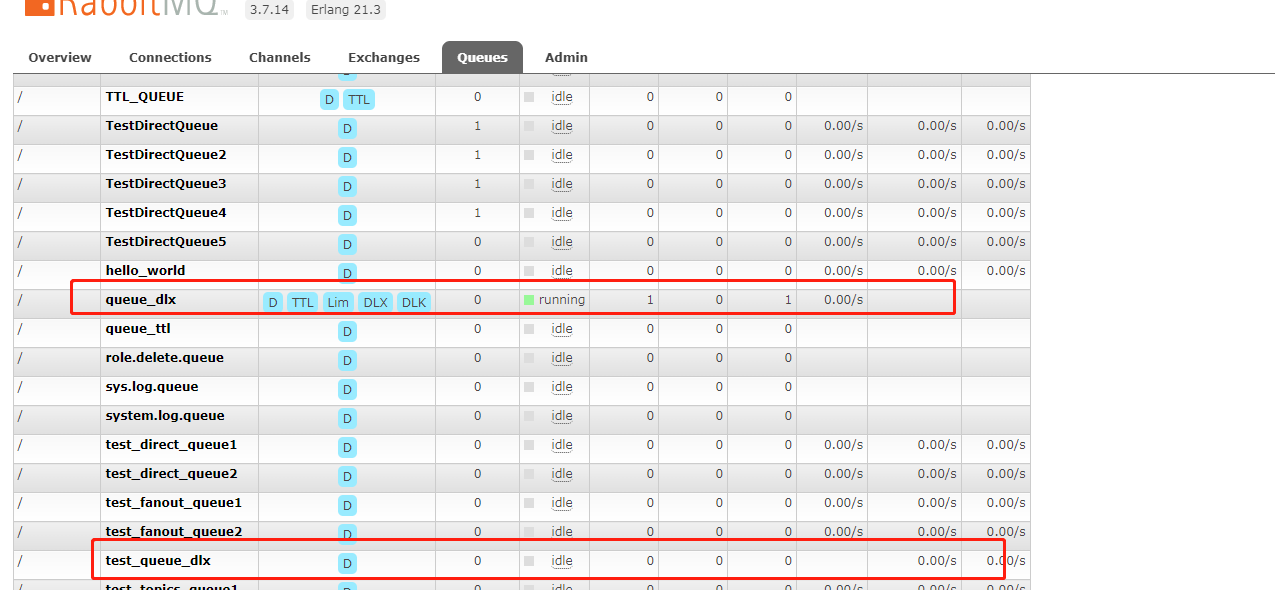Open the Admin tab
This screenshot has width=1275, height=590.
tap(566, 57)
